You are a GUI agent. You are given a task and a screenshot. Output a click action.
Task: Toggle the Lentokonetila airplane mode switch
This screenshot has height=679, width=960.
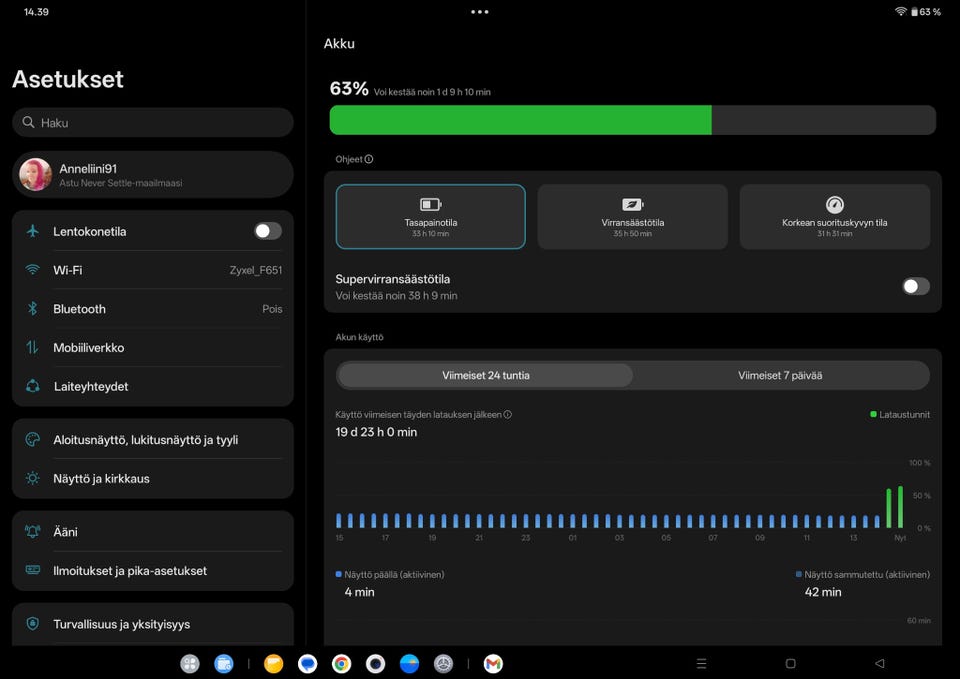[x=266, y=231]
